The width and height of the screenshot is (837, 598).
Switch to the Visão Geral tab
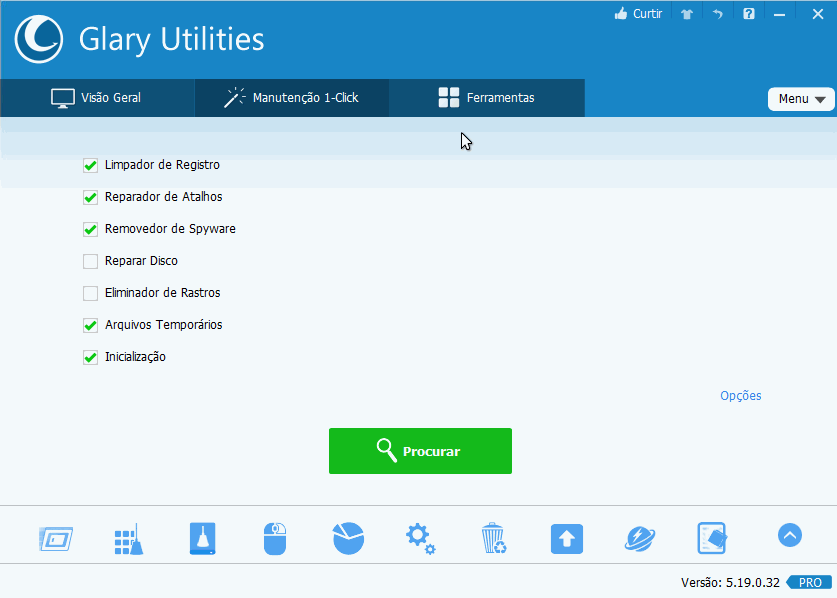click(x=97, y=98)
